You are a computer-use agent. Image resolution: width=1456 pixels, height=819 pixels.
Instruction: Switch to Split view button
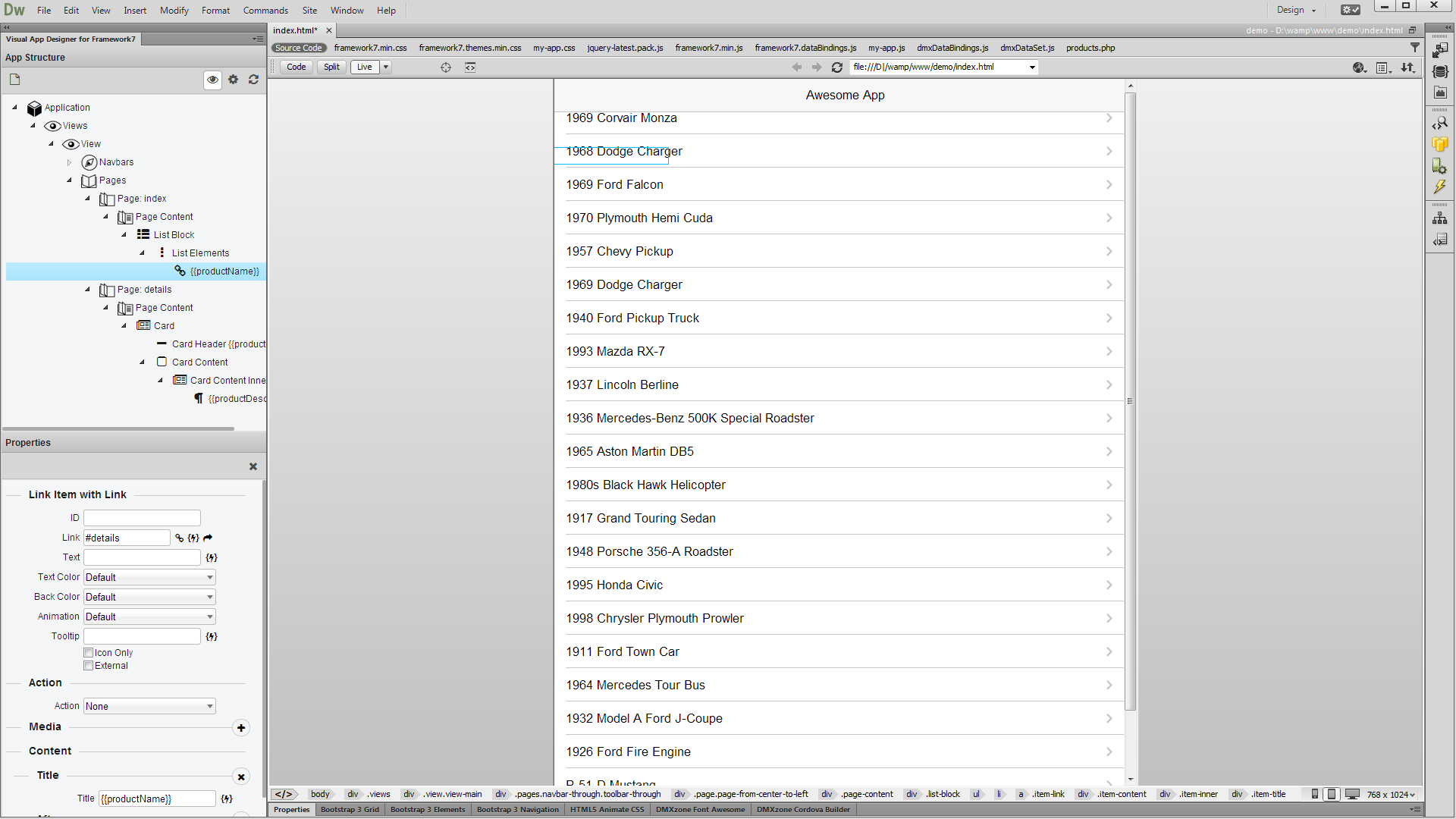(x=331, y=67)
